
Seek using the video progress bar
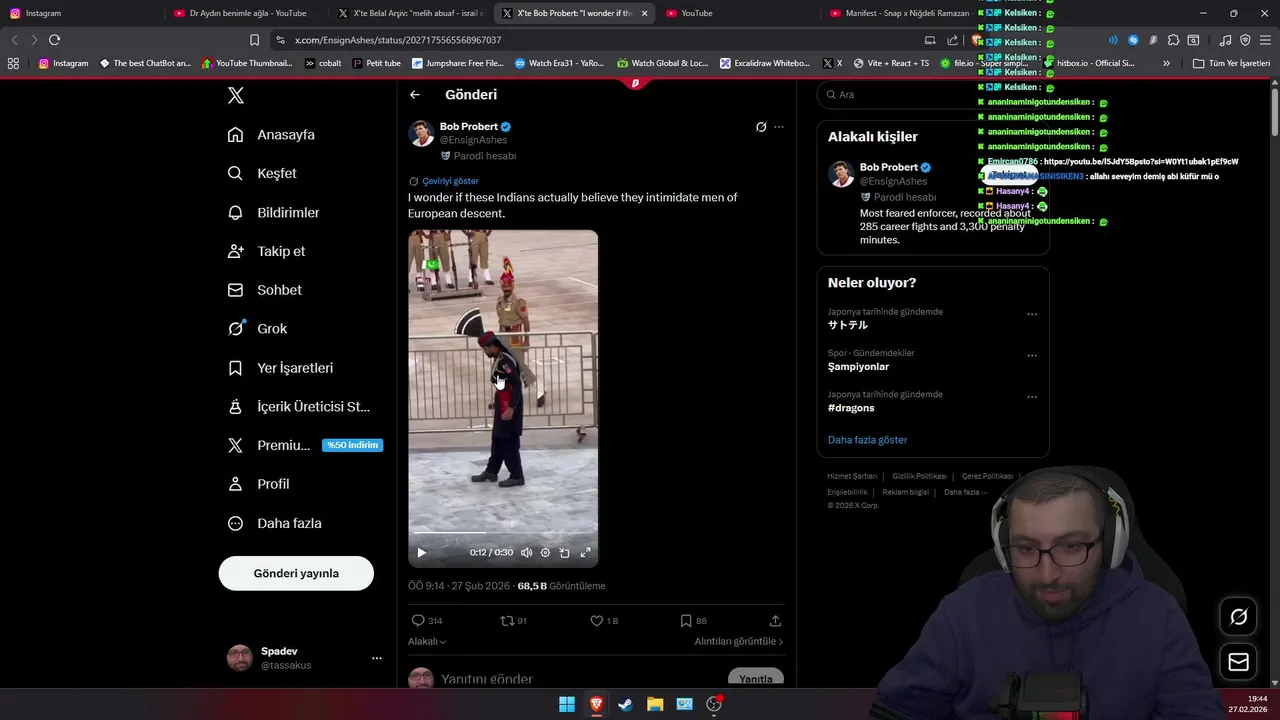tap(503, 533)
